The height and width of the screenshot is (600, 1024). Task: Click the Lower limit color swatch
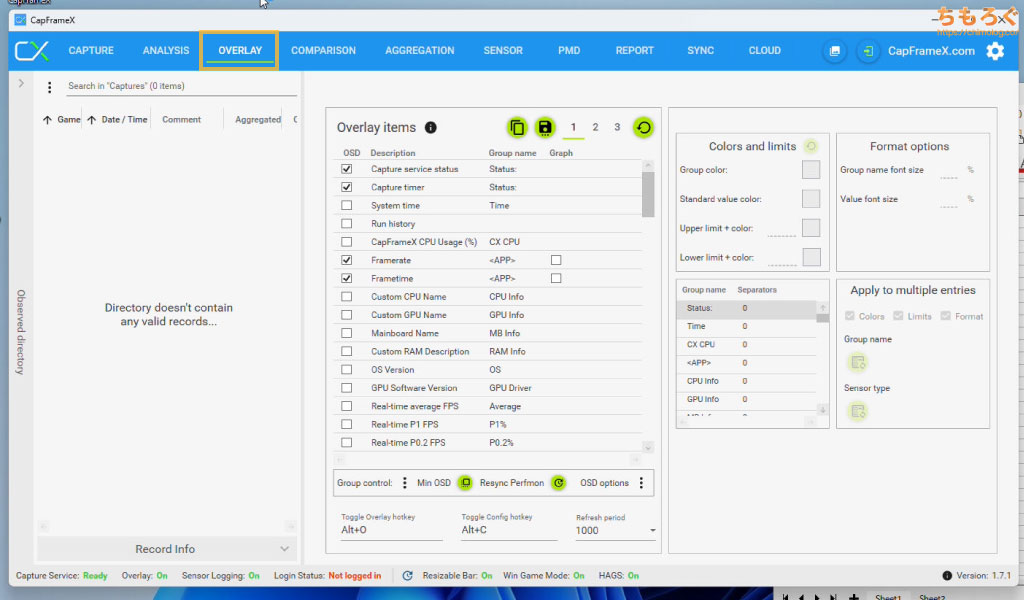click(x=810, y=257)
